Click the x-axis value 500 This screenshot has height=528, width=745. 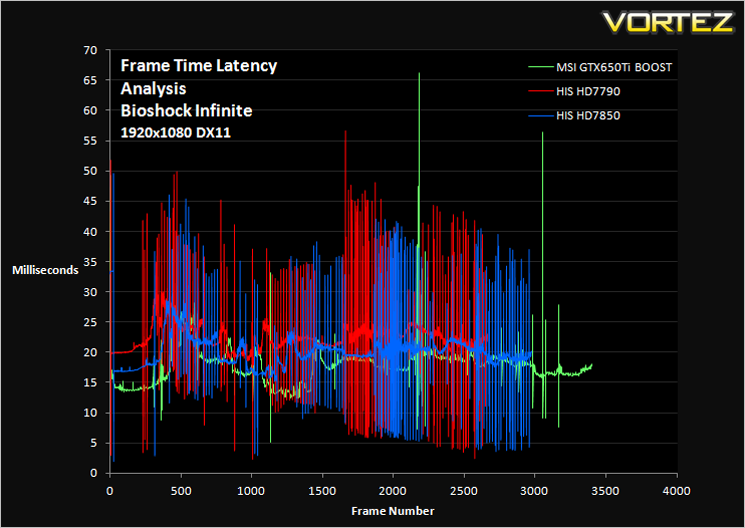181,491
